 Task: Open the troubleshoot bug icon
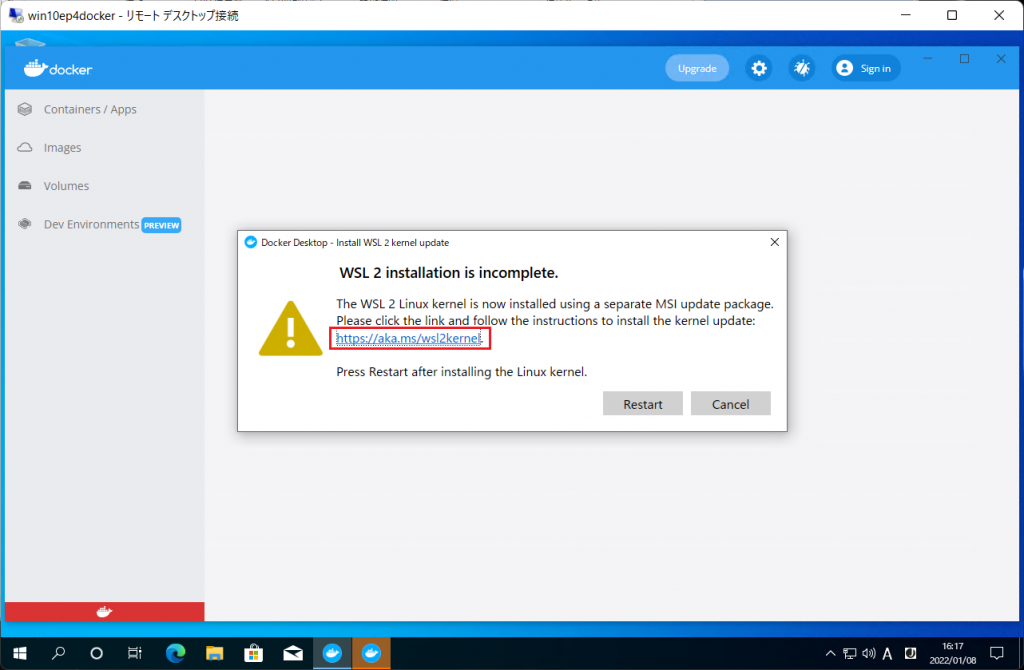(x=801, y=68)
